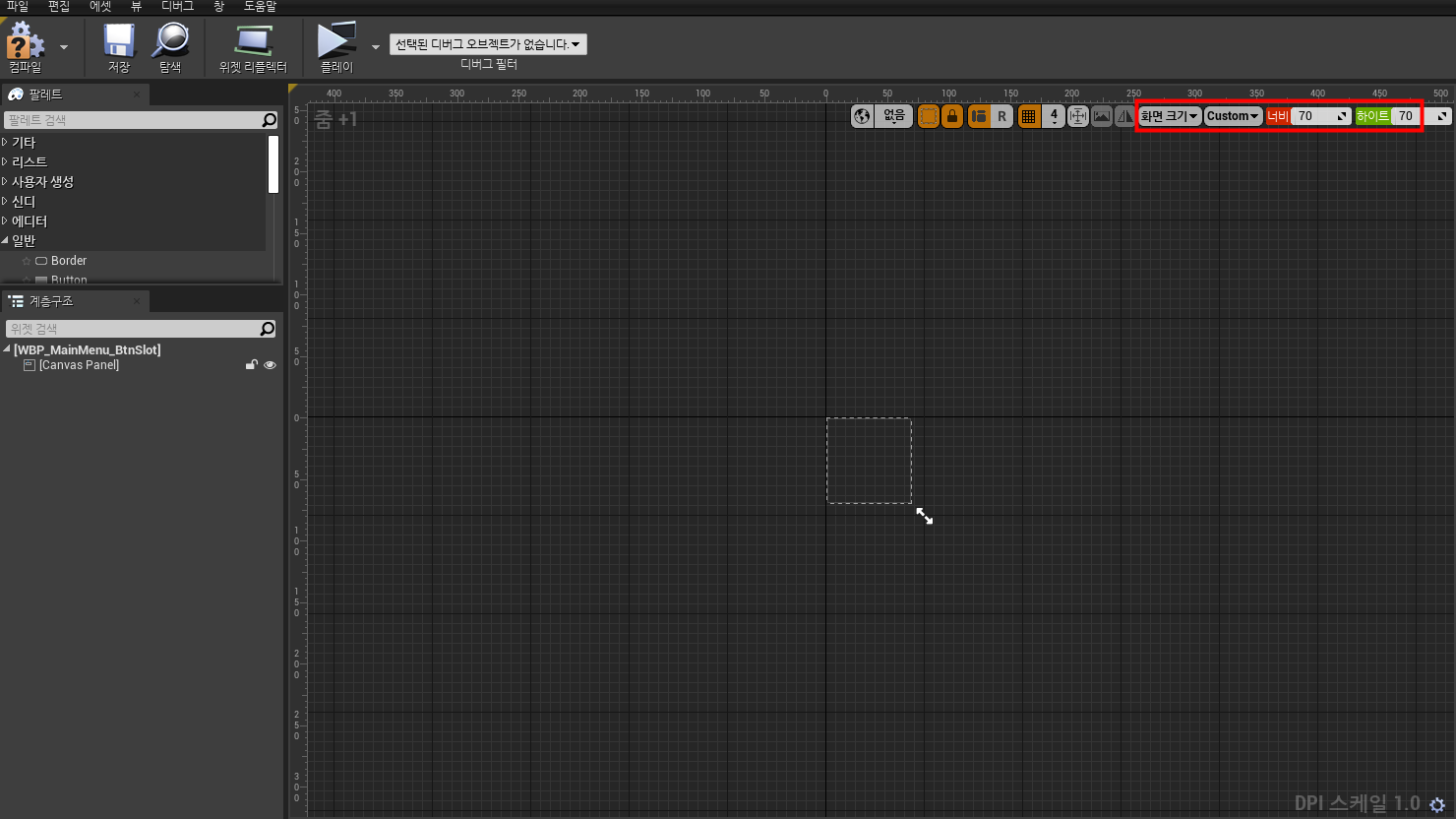
Task: Select the layout transform mode icon
Action: click(979, 116)
